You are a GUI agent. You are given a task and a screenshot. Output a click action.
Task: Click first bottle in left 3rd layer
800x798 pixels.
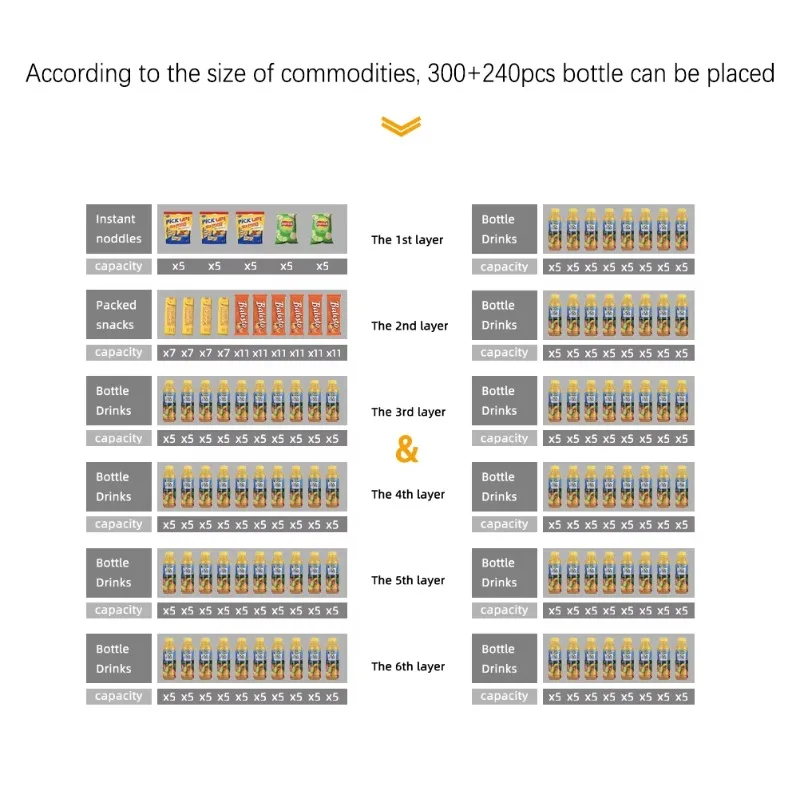169,401
